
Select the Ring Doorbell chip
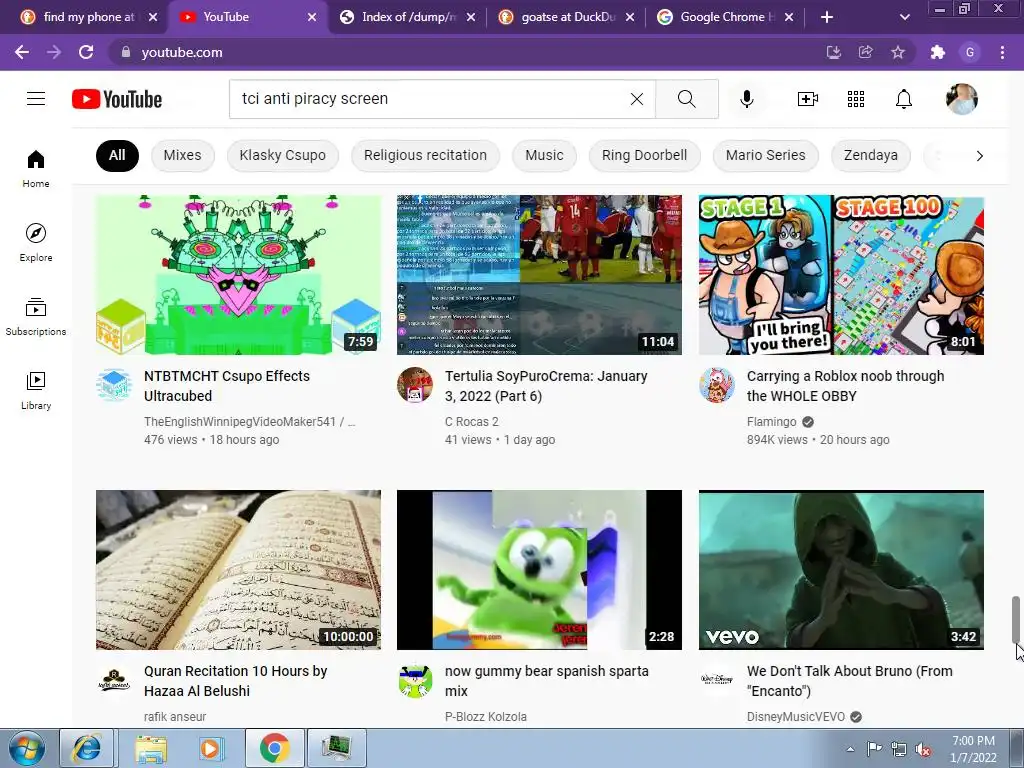644,155
